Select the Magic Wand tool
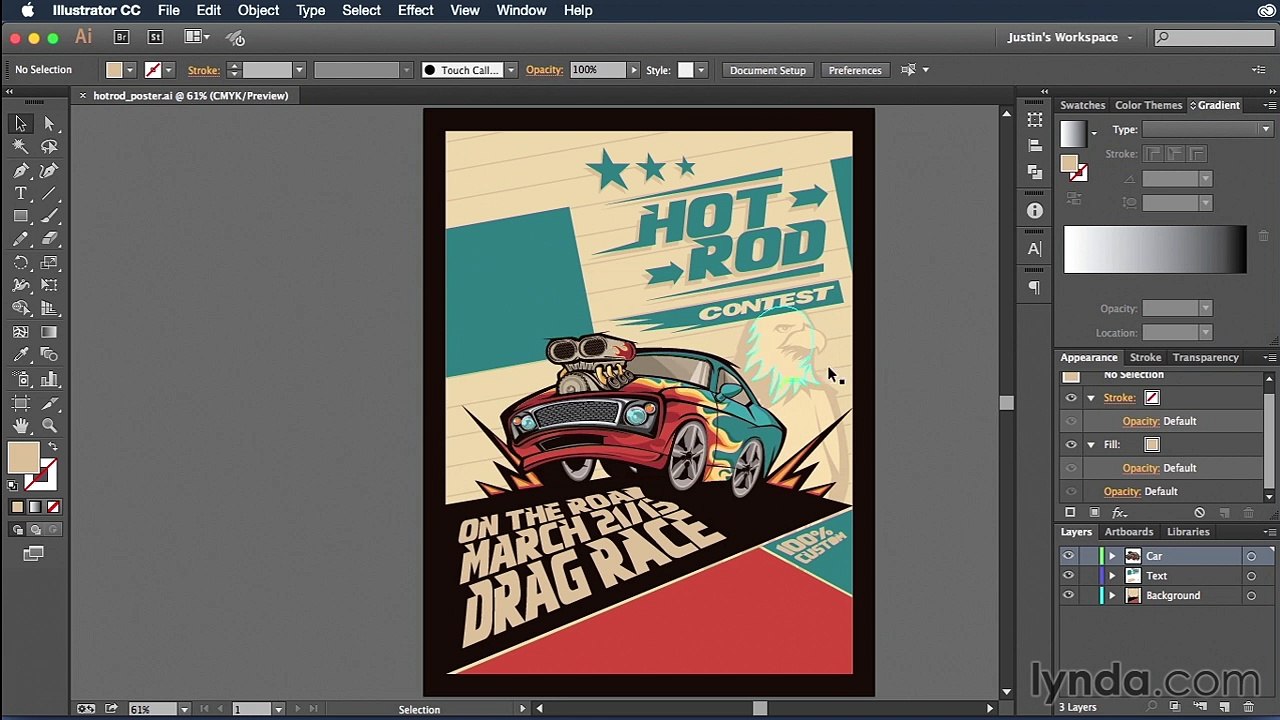This screenshot has width=1280, height=720. (20, 147)
